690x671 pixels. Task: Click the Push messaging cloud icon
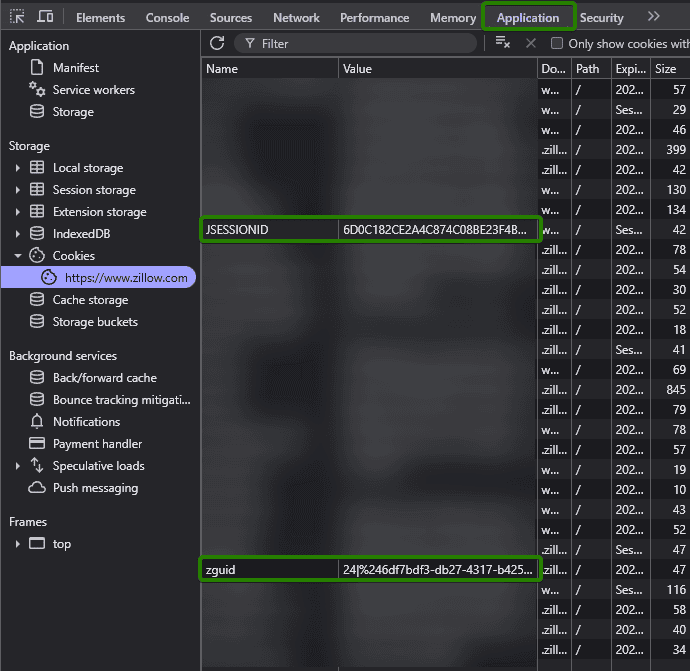37,488
